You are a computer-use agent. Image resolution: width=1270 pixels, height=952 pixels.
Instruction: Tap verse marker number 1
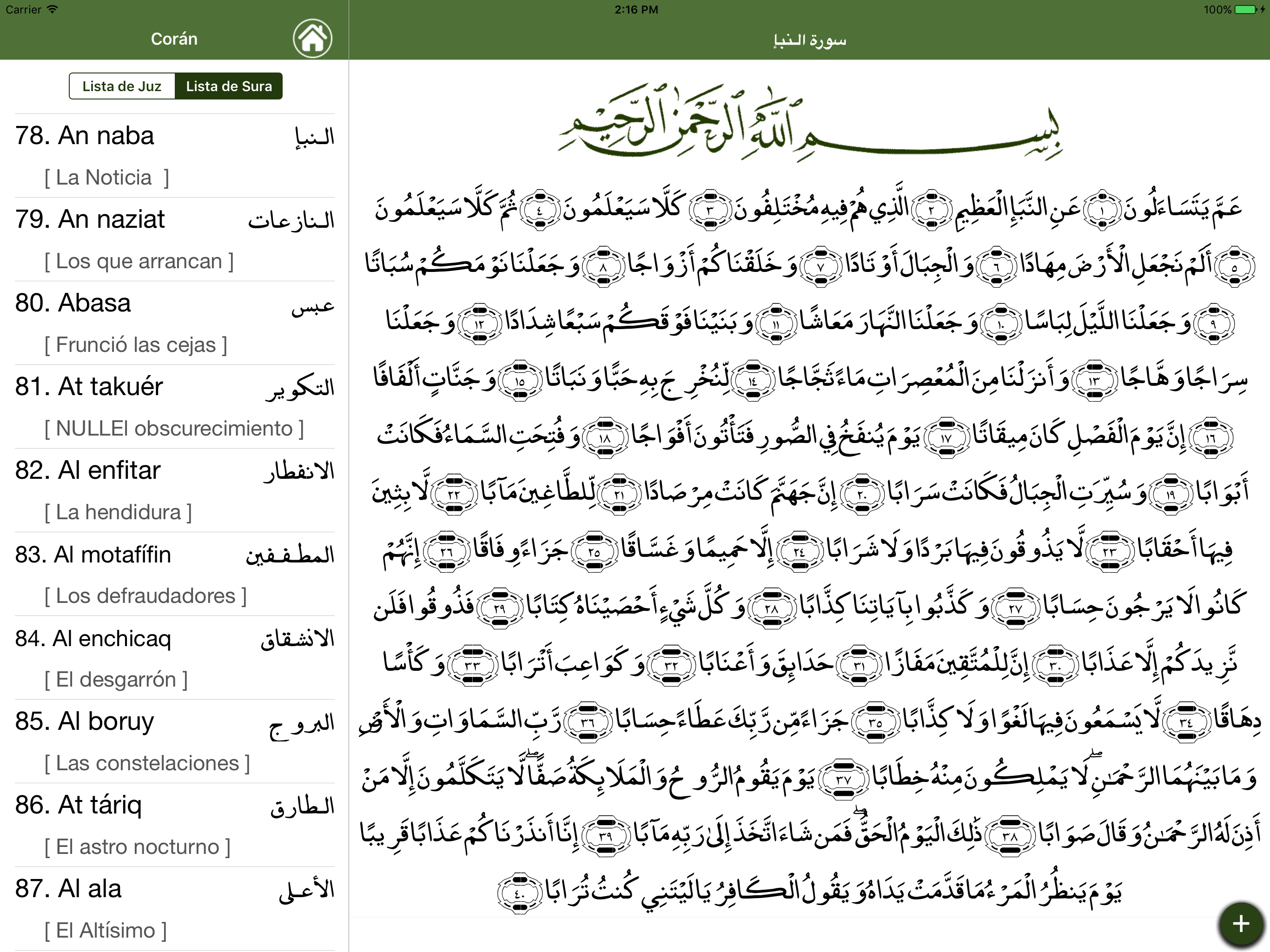coord(1102,210)
